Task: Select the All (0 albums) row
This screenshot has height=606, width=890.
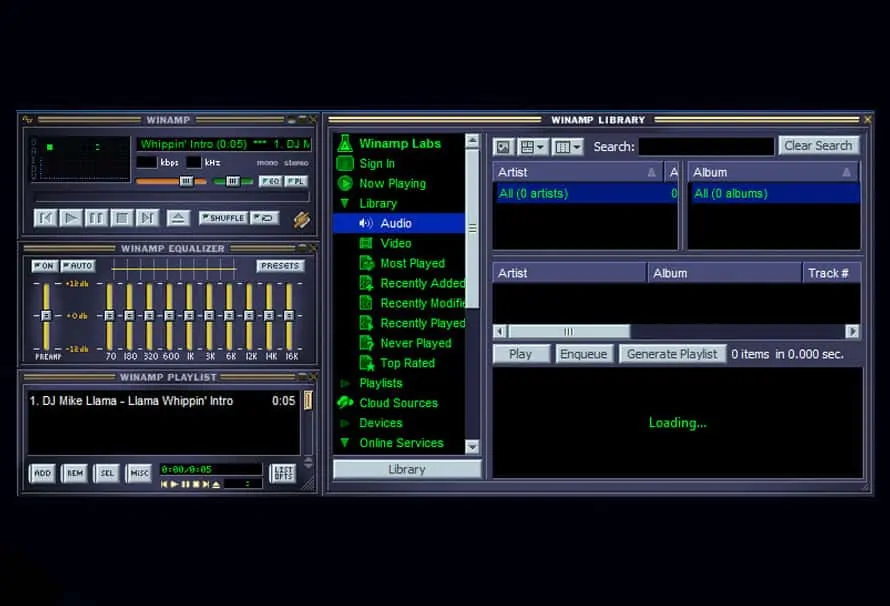Action: pos(774,193)
